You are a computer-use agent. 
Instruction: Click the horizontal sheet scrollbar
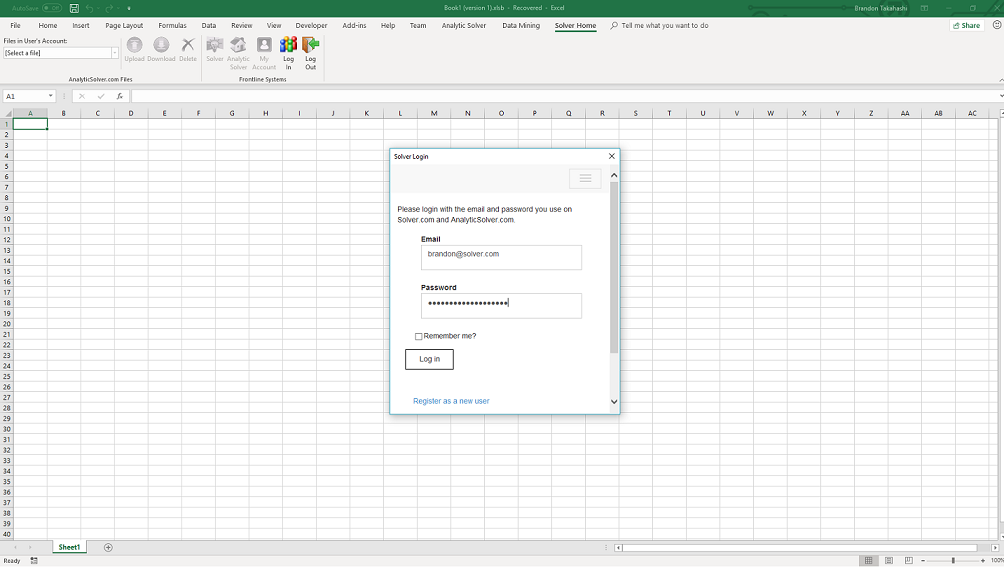point(800,548)
